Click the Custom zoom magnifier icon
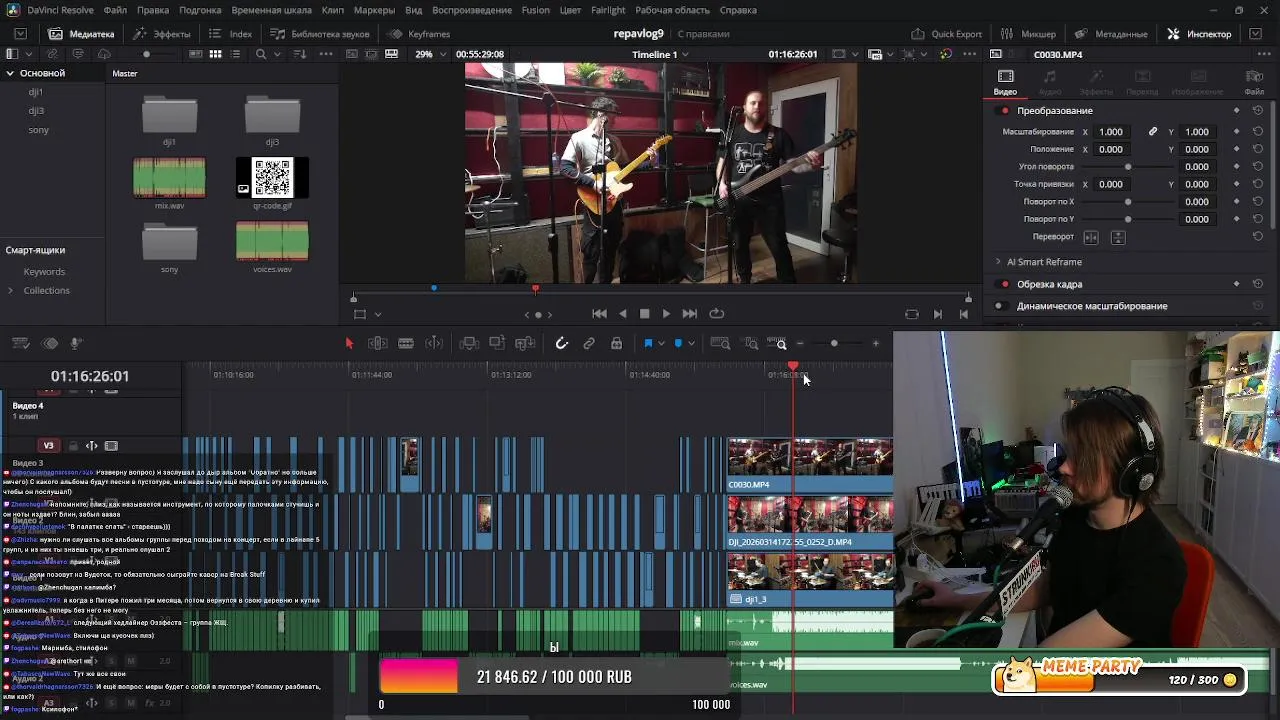Image resolution: width=1280 pixels, height=720 pixels. coord(779,343)
